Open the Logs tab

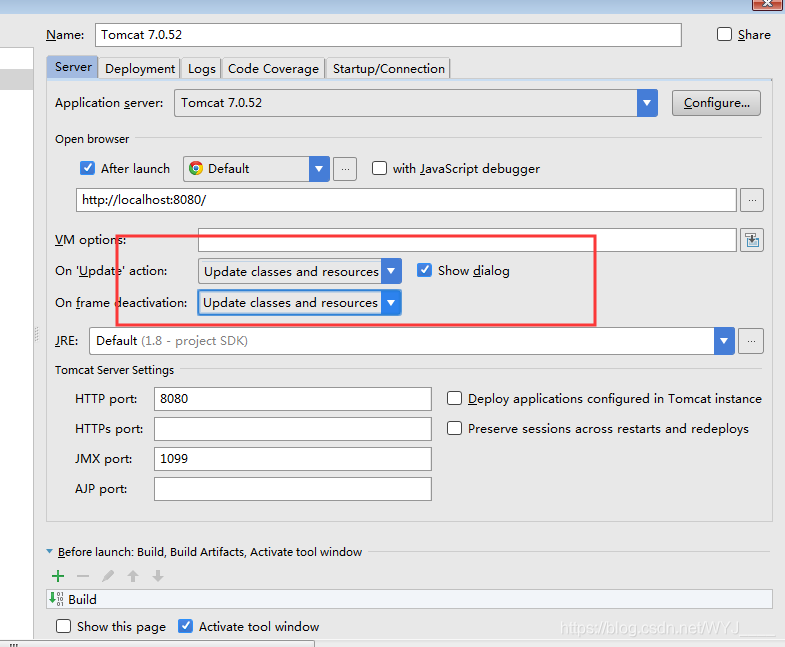[202, 69]
